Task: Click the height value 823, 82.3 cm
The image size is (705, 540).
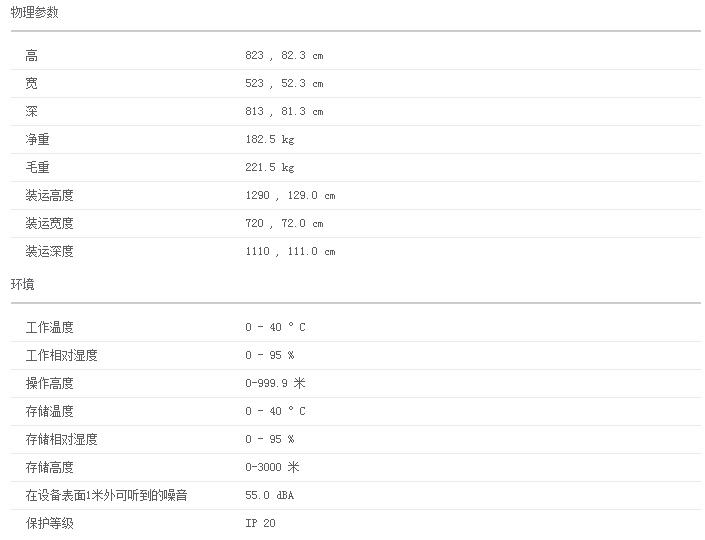Action: (x=284, y=56)
